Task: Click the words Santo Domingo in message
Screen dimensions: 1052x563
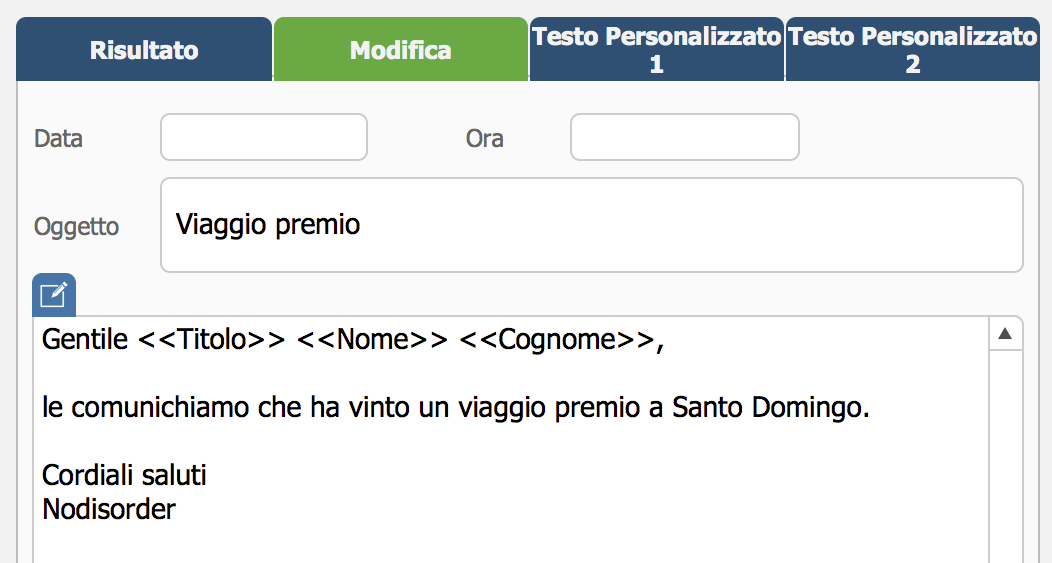Action: click(770, 407)
